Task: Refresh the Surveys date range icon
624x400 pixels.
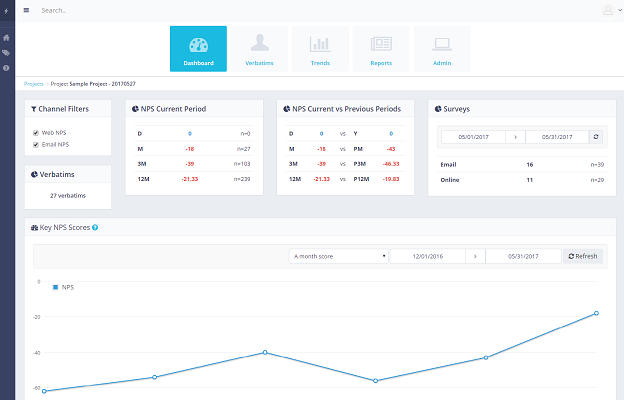Action: click(596, 137)
